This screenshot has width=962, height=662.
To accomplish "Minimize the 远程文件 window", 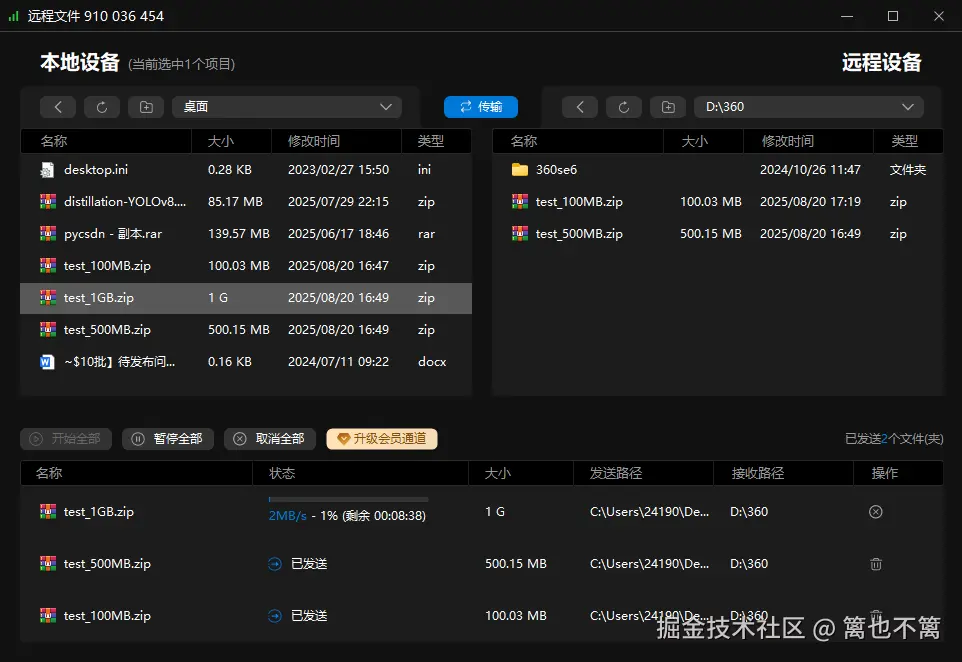I will click(847, 16).
